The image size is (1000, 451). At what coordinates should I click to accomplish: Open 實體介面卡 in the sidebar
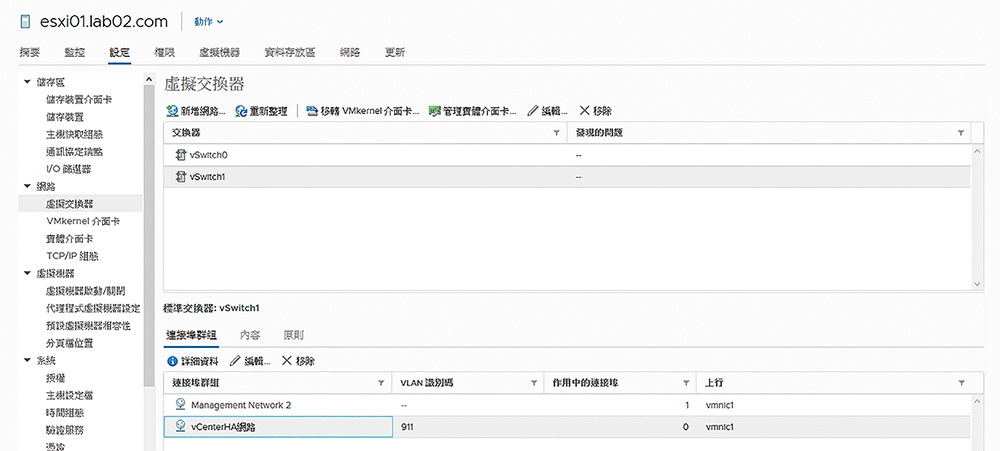click(70, 239)
